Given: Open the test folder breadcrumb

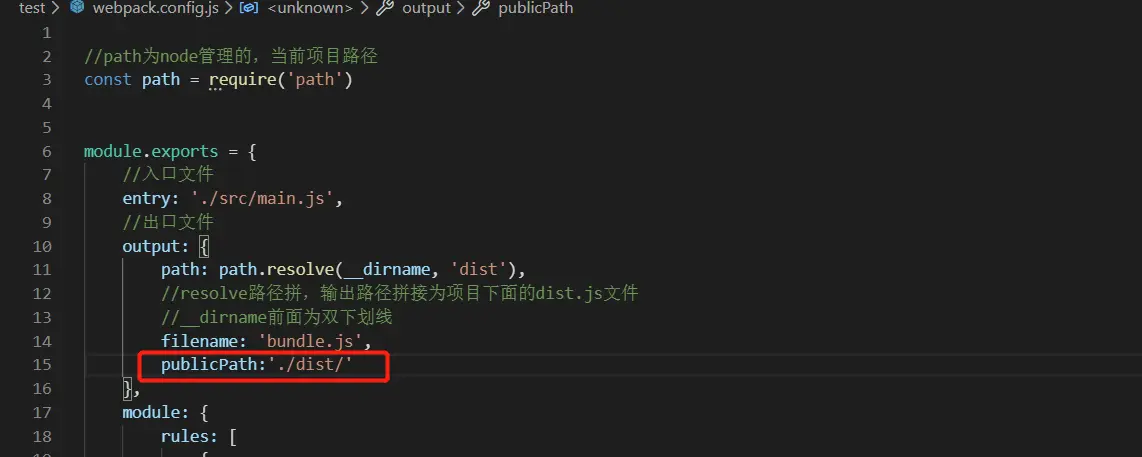Looking at the screenshot, I should point(33,8).
